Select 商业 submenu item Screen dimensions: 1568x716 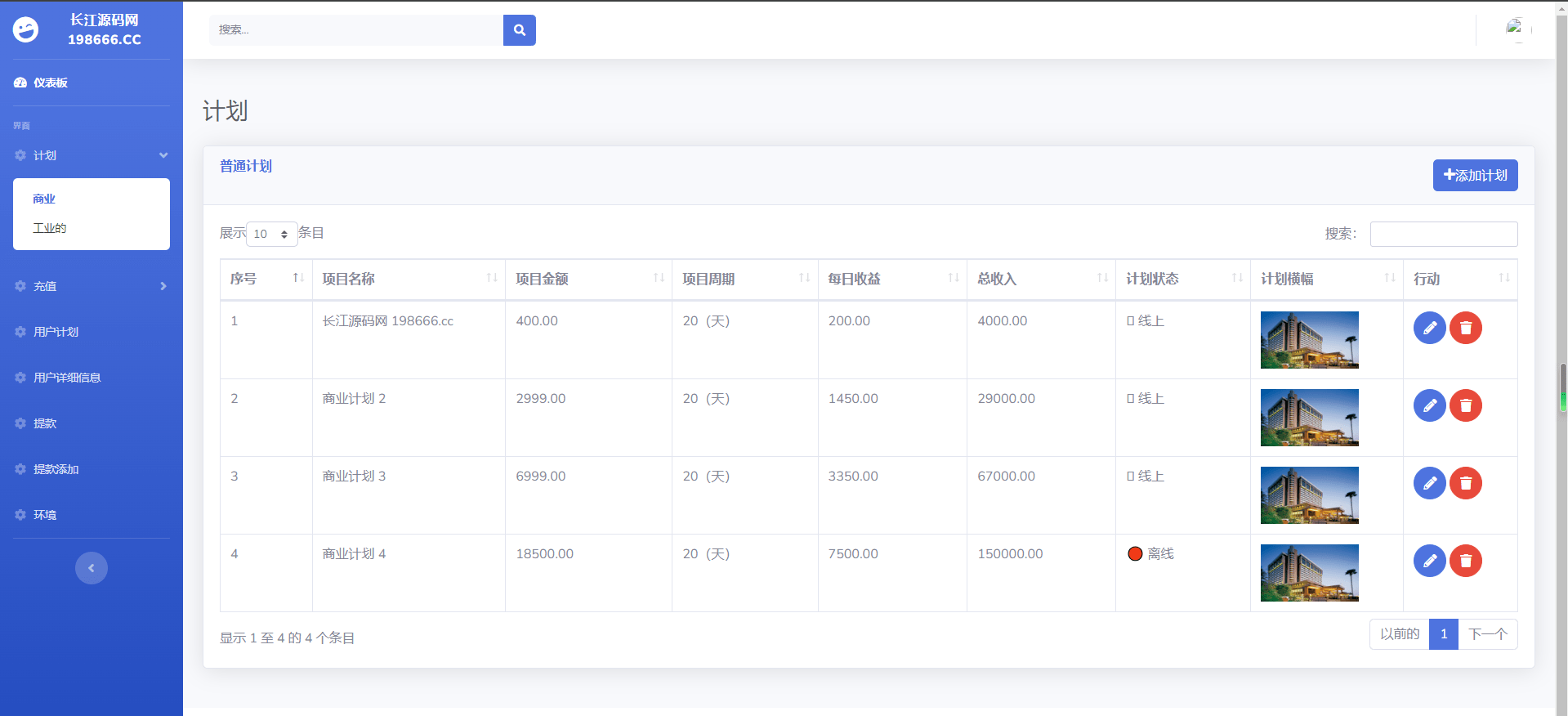[44, 199]
